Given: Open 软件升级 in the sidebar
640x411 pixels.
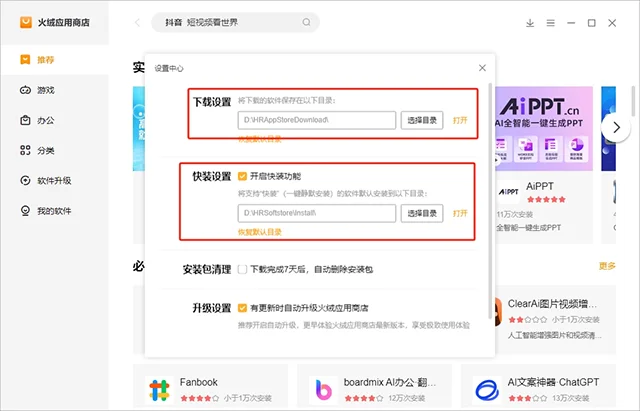Looking at the screenshot, I should (x=45, y=180).
